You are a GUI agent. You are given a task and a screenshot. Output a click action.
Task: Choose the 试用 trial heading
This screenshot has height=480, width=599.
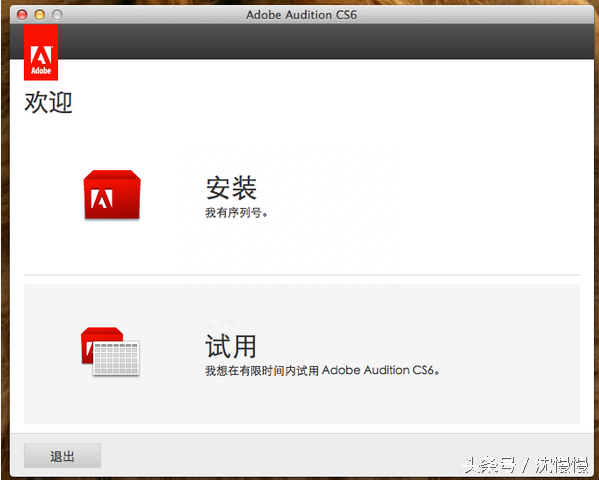pyautogui.click(x=231, y=346)
